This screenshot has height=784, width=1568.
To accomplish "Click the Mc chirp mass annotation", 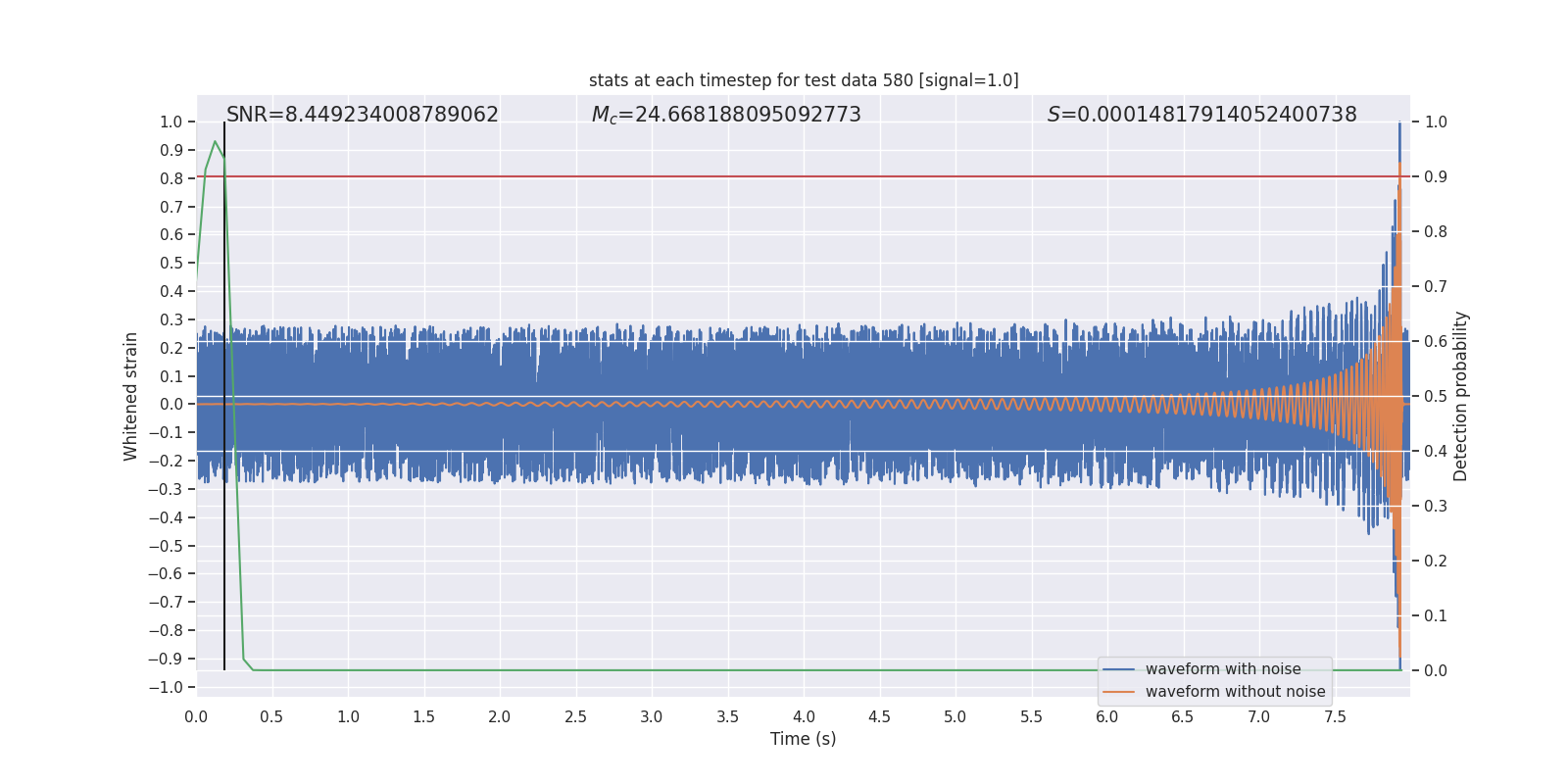I will click(x=726, y=115).
